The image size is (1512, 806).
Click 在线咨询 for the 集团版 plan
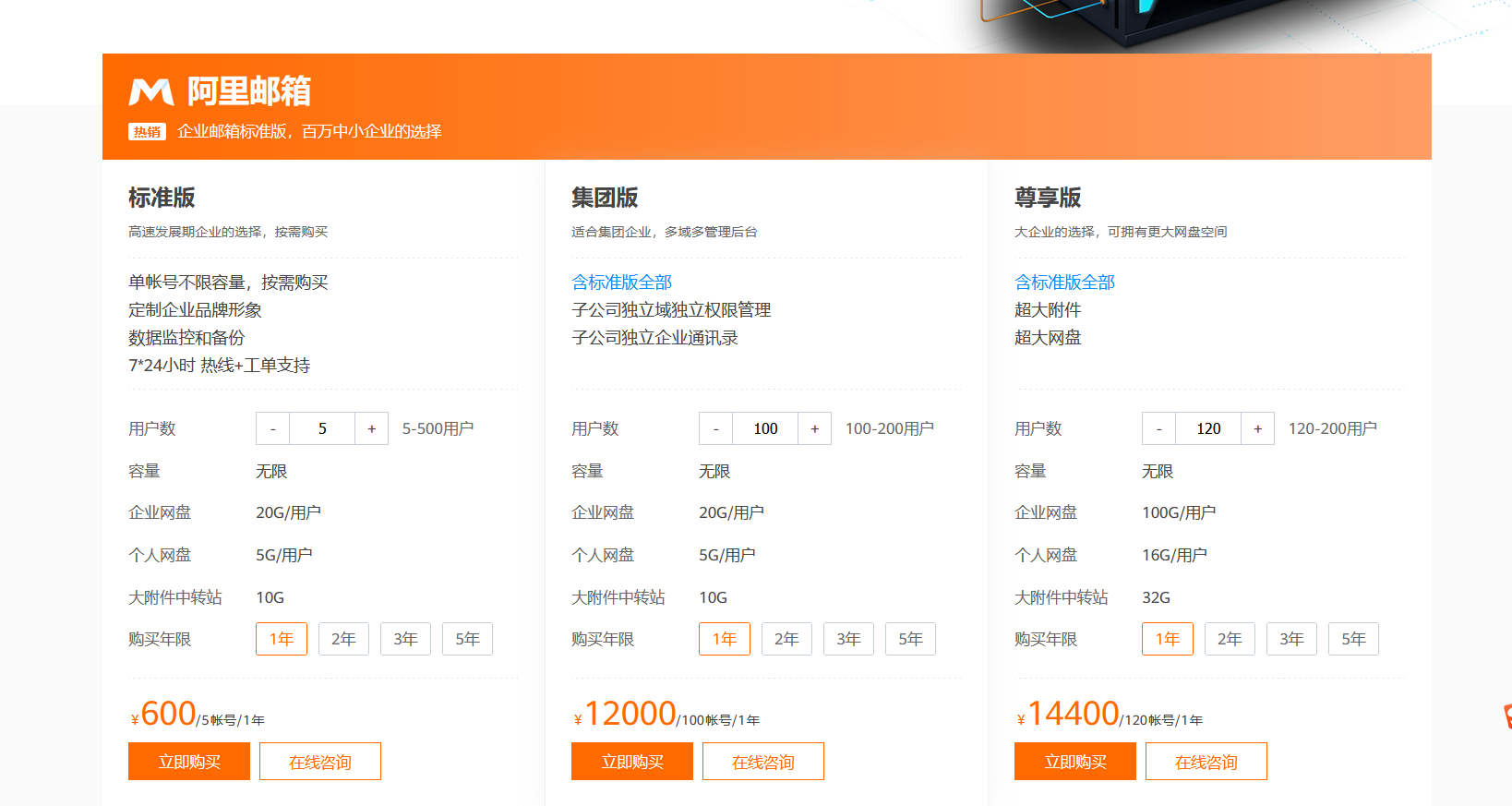coord(763,762)
